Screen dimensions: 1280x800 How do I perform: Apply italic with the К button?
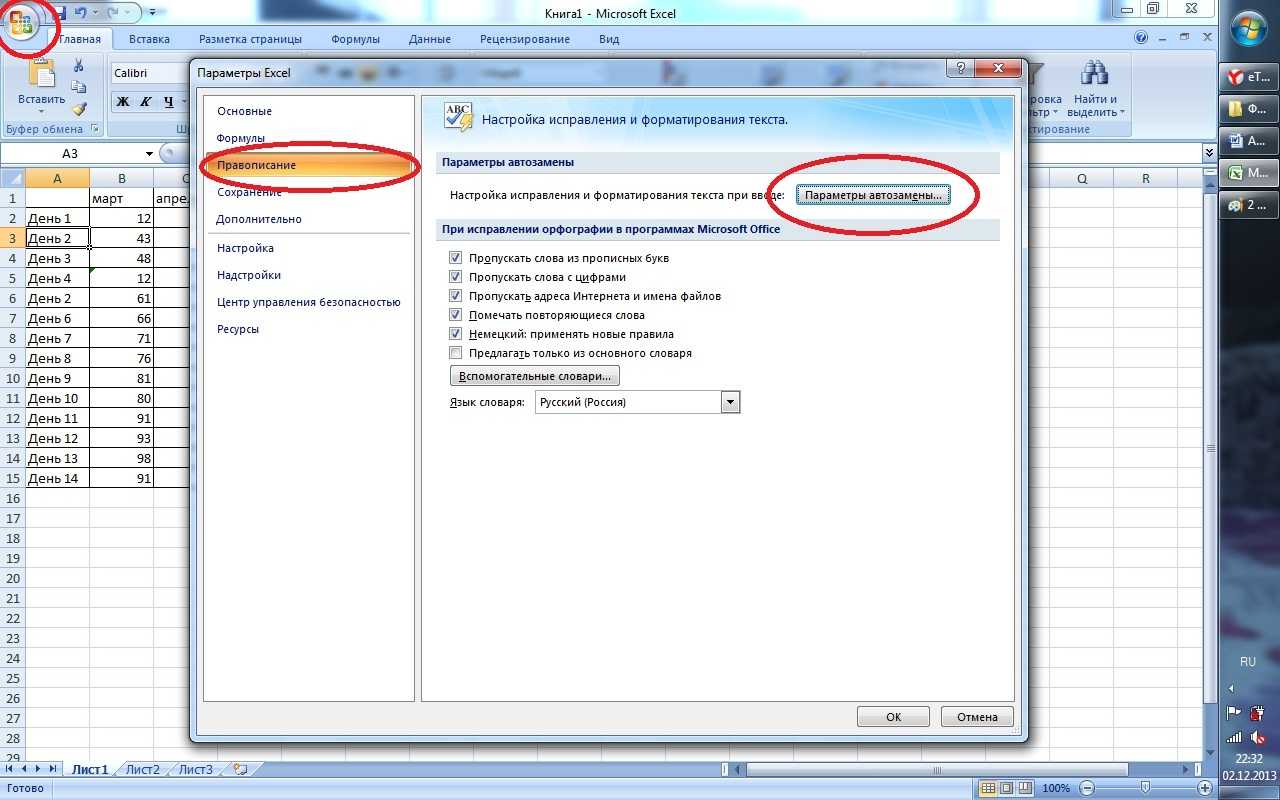point(145,101)
